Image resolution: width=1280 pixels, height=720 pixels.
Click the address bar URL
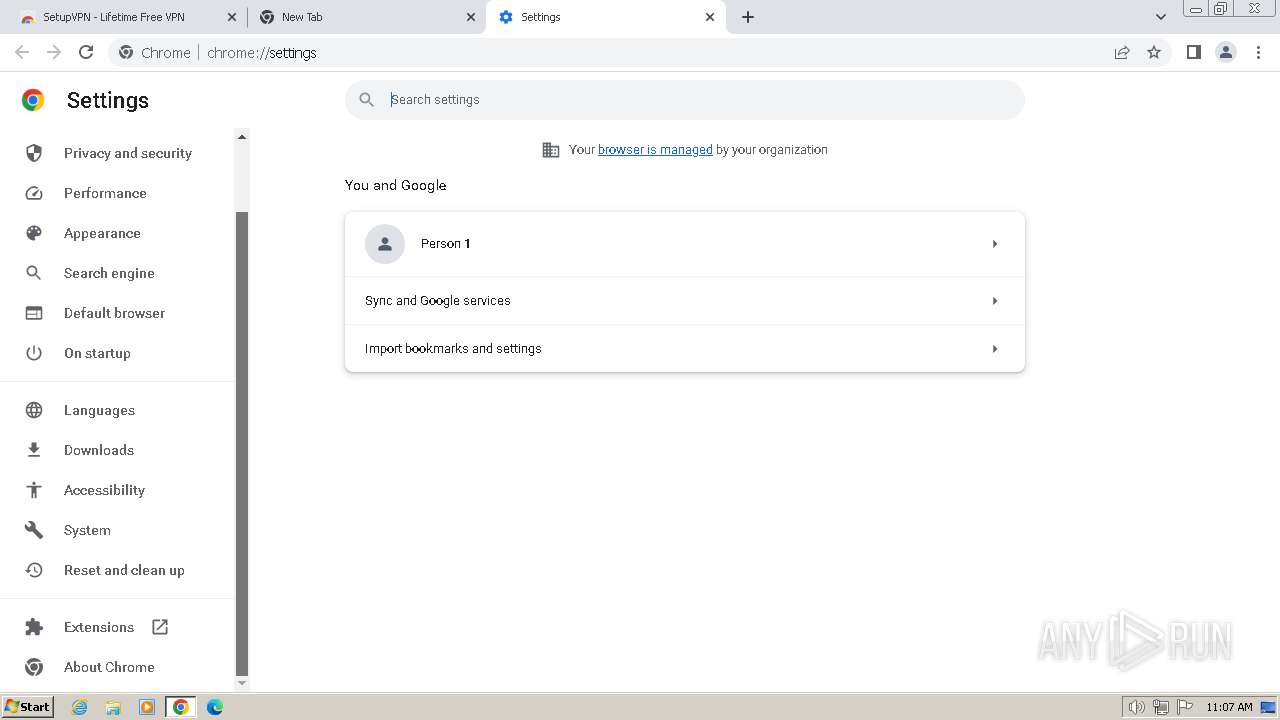point(262,53)
